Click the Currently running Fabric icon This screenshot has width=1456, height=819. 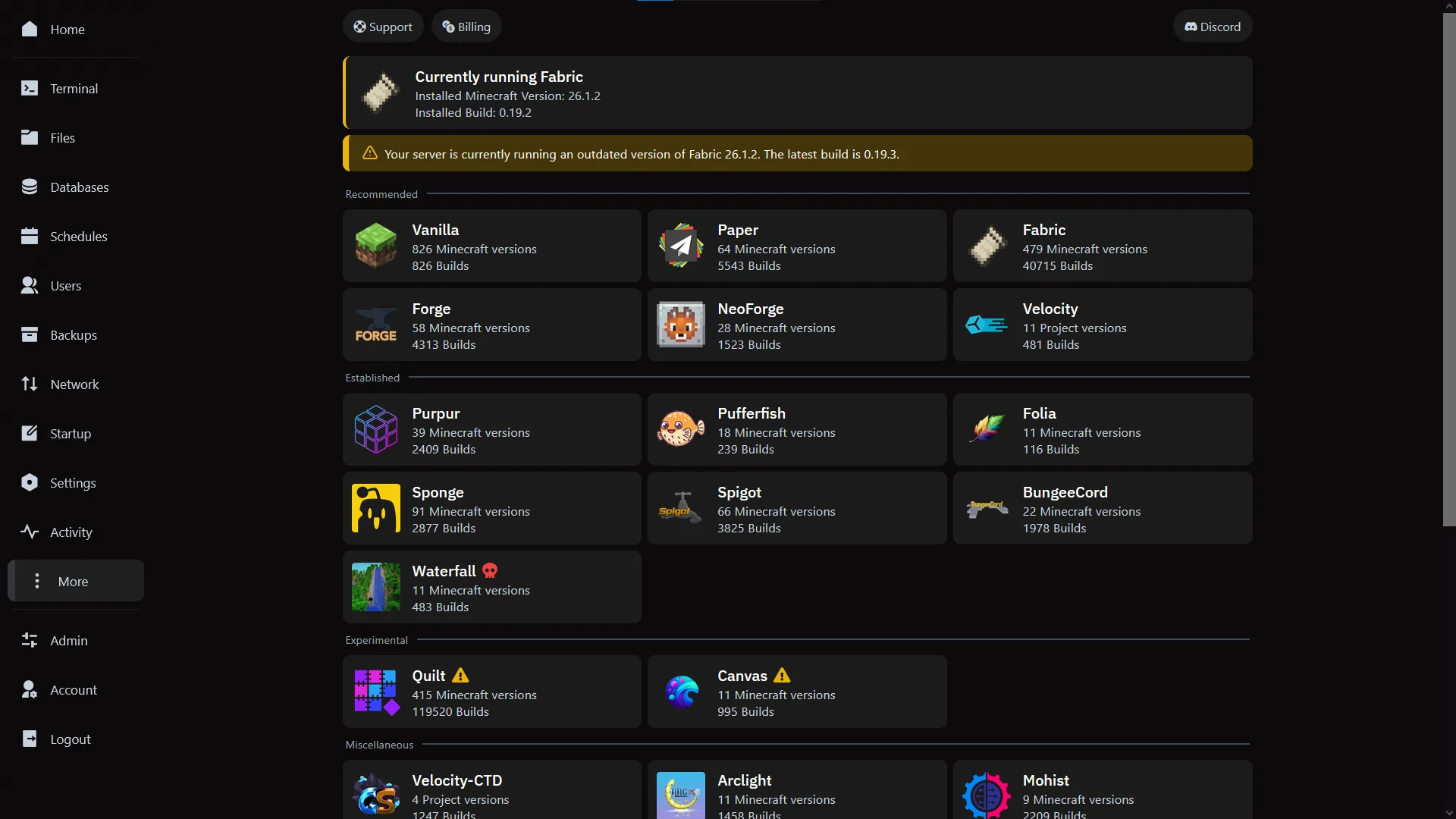pos(380,93)
